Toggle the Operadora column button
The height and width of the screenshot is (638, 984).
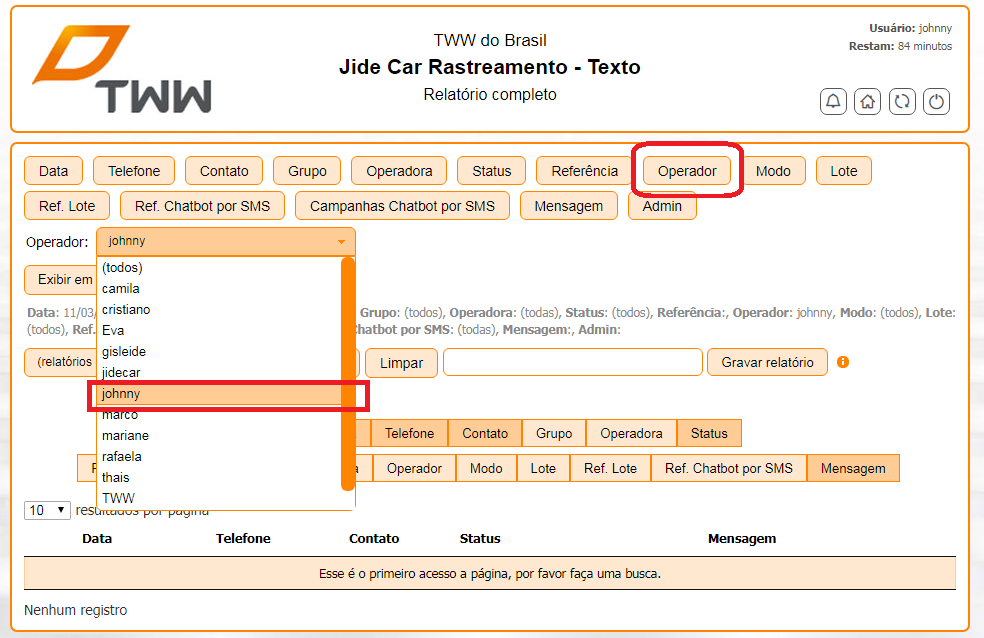pyautogui.click(x=631, y=433)
